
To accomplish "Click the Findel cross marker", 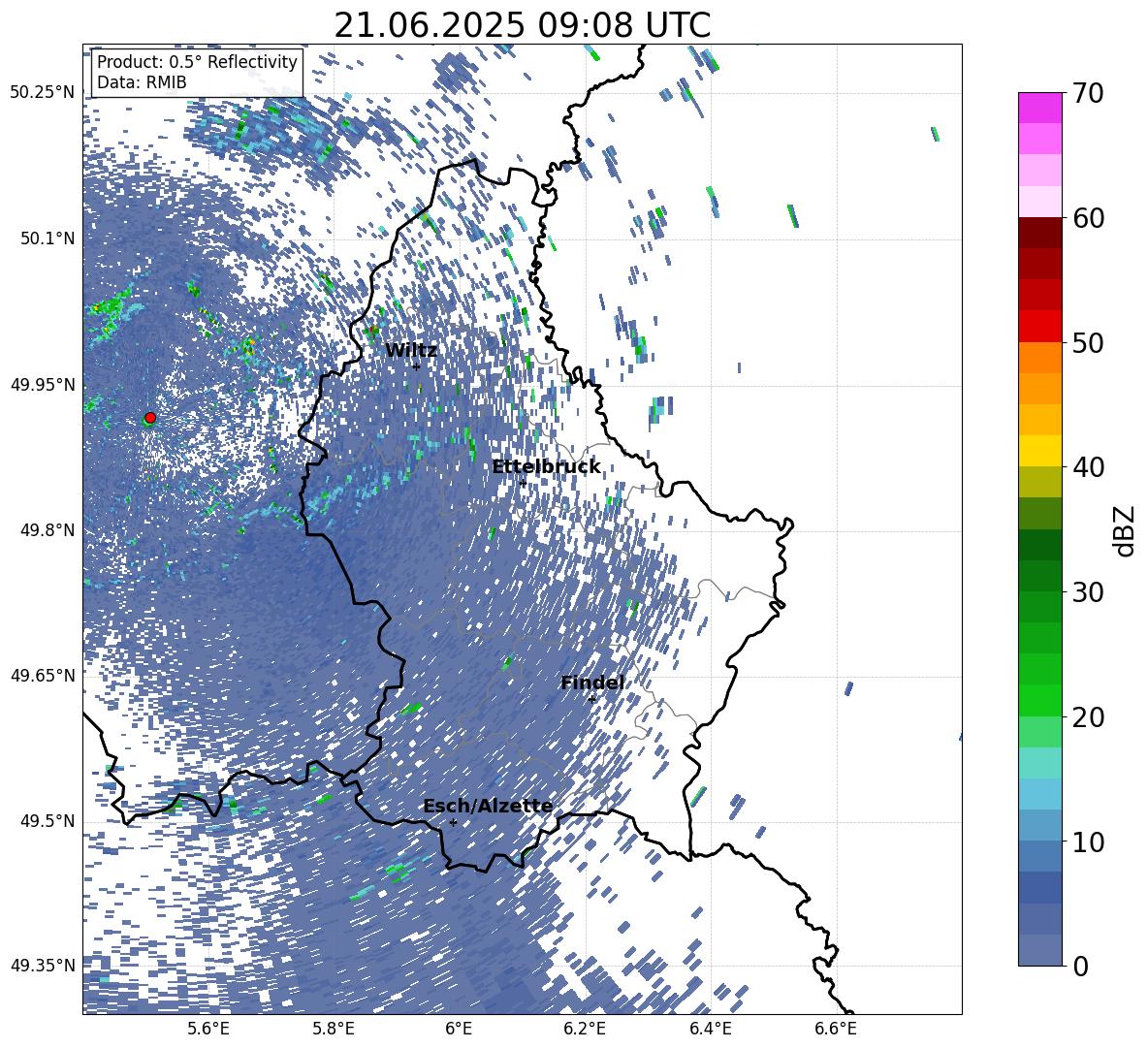I will click(x=591, y=699).
